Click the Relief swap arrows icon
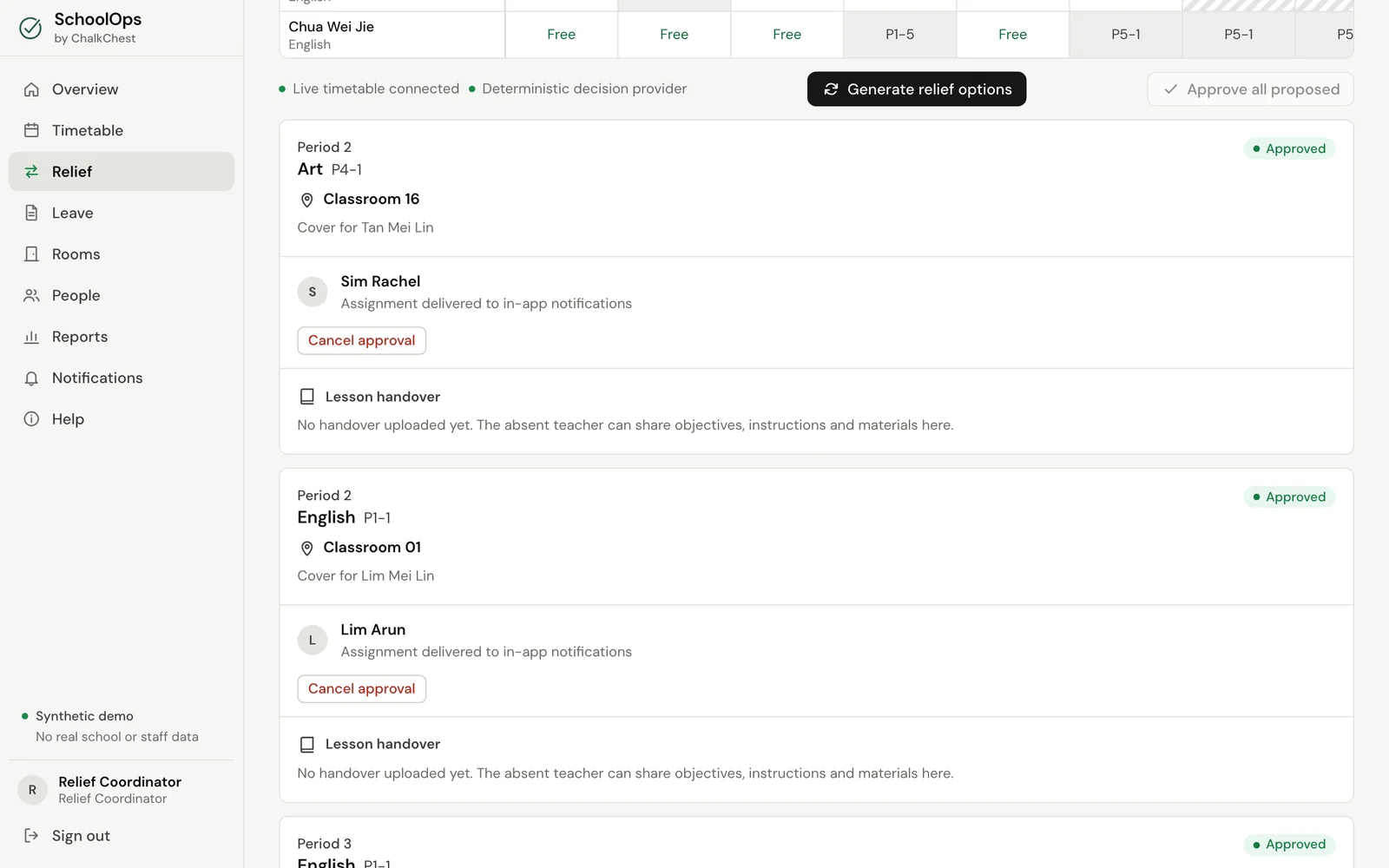This screenshot has height=868, width=1389. [31, 172]
